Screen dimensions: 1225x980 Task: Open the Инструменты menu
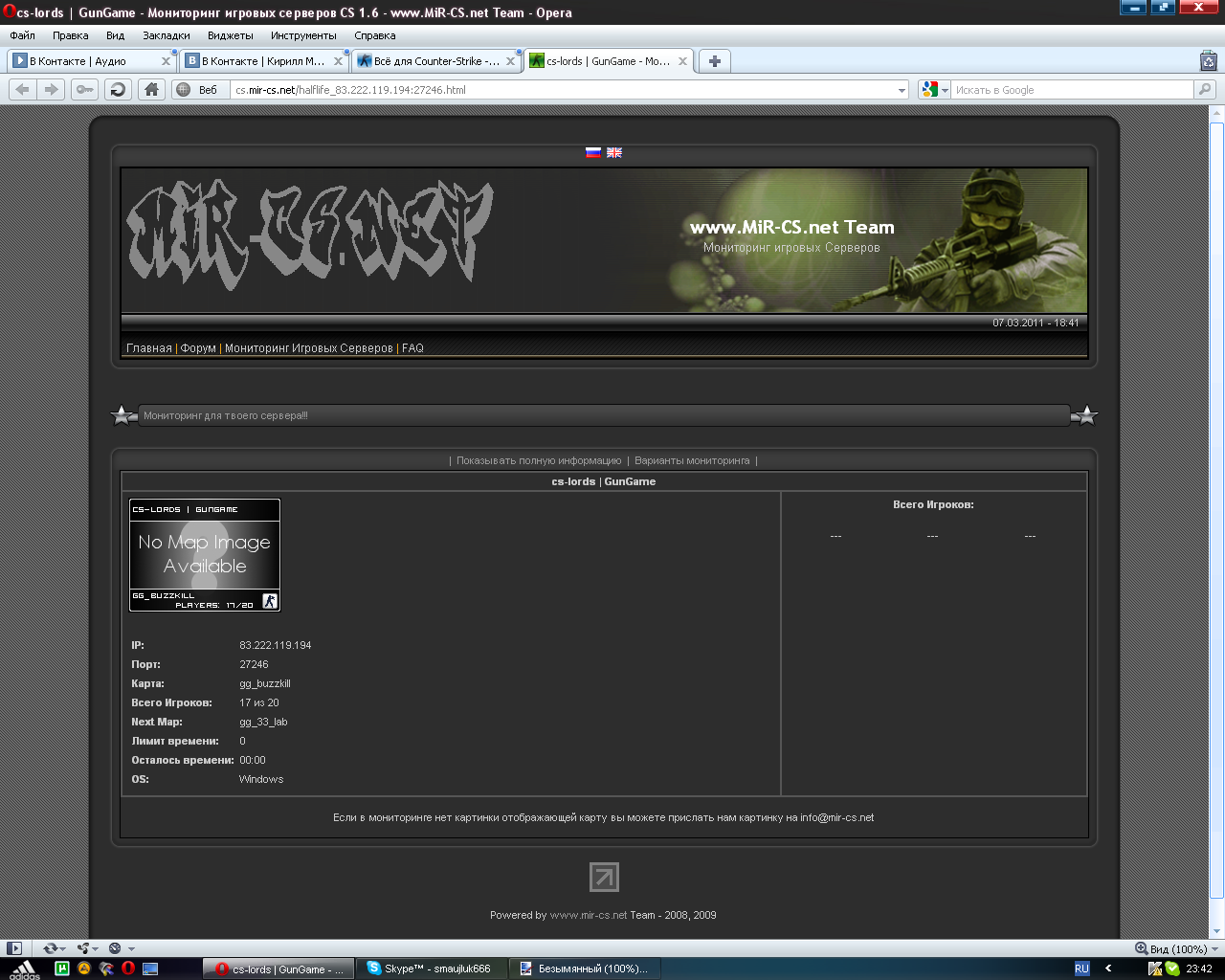303,35
